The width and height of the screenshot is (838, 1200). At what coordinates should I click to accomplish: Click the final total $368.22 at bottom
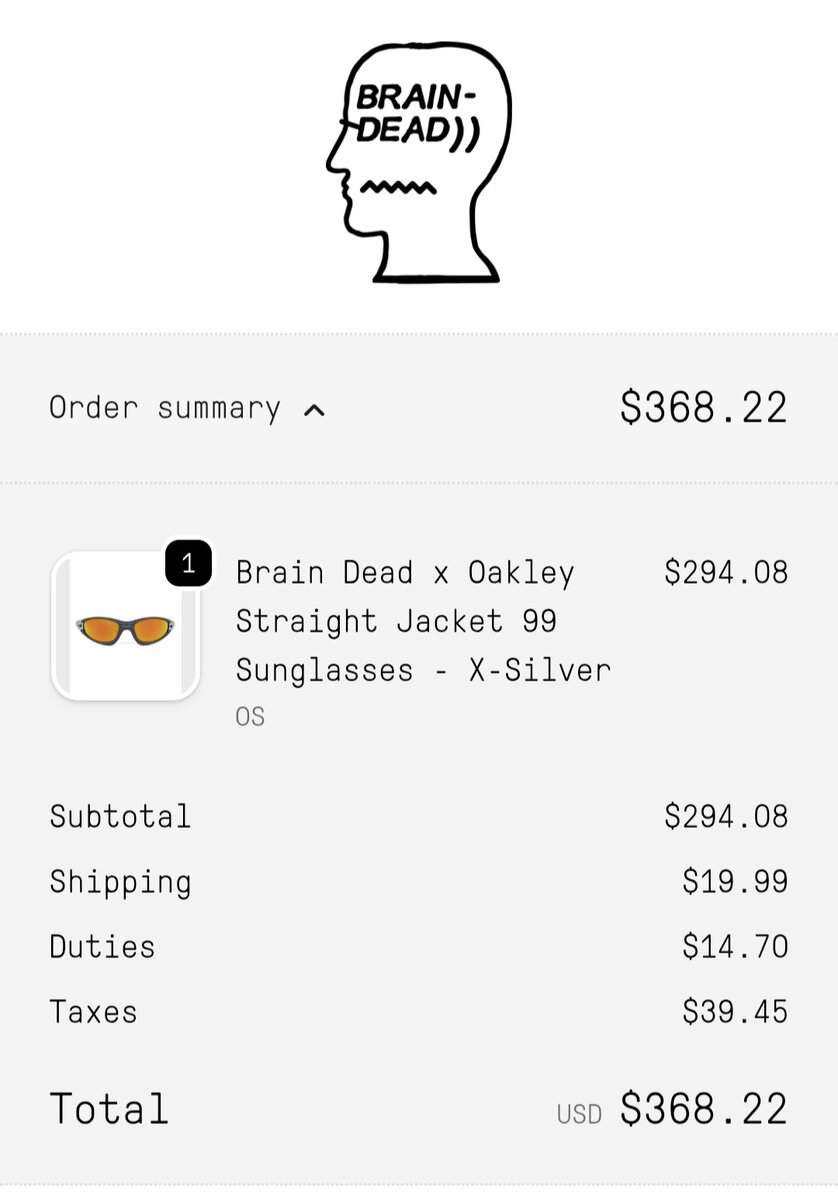pos(703,1109)
